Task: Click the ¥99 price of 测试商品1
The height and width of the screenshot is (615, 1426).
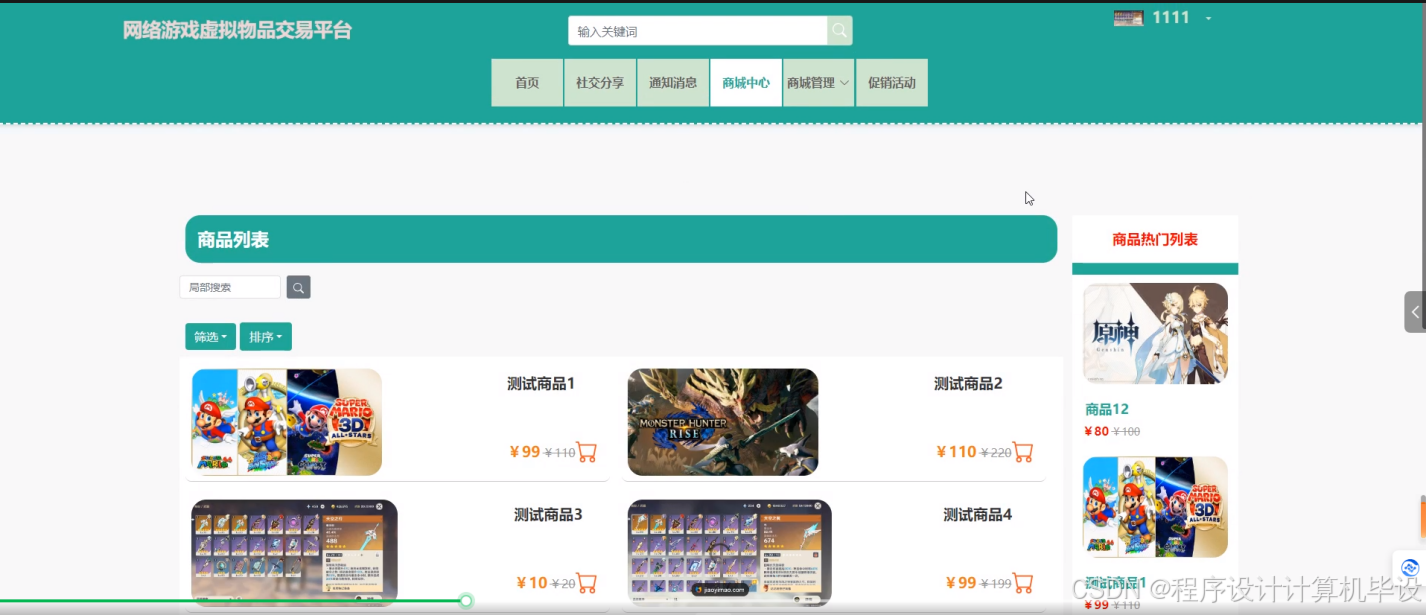Action: point(525,452)
